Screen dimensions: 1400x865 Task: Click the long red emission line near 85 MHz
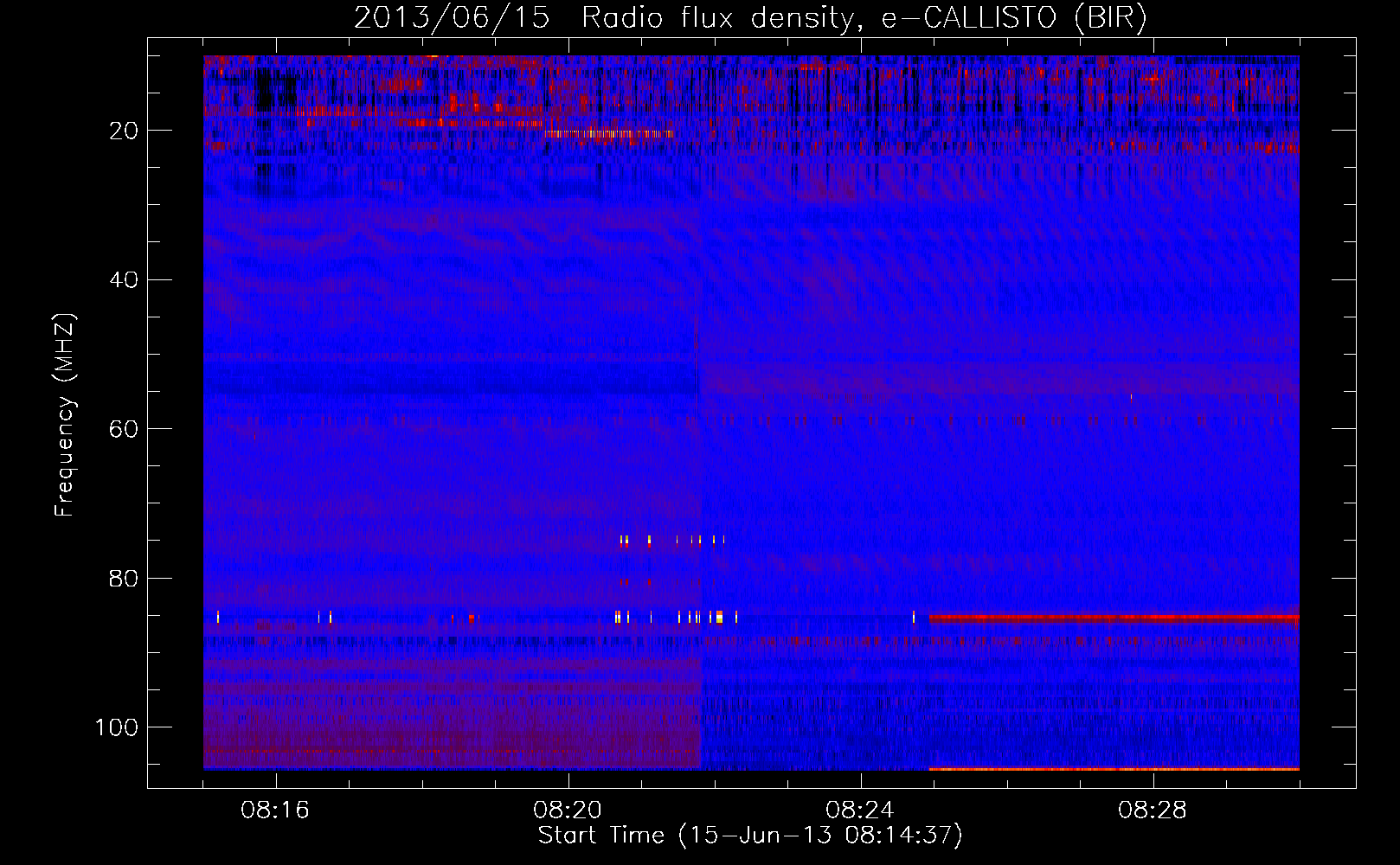1114,618
